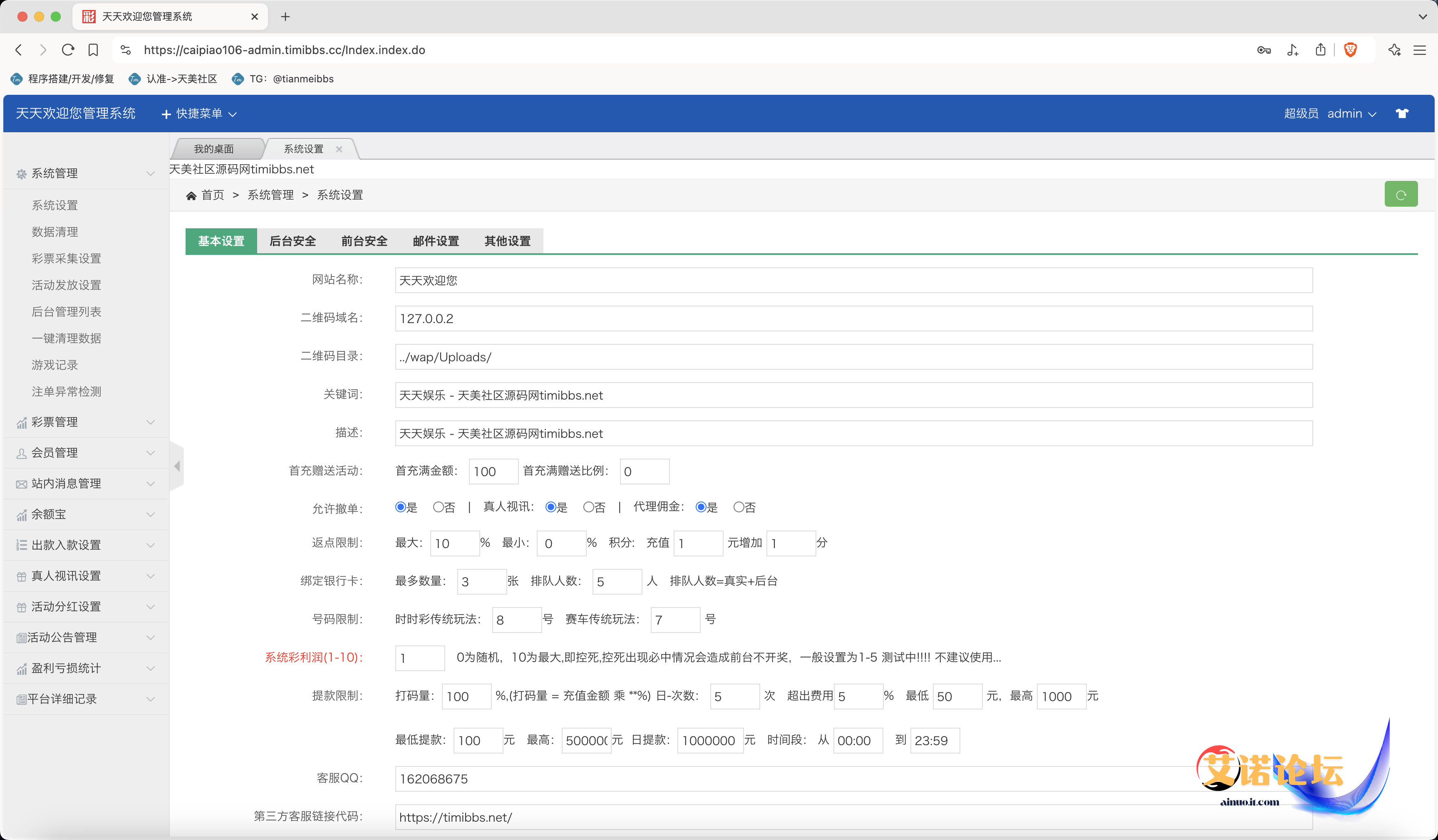This screenshot has width=1438, height=840.
Task: Open 后台管理列表 in the sidebar
Action: pos(66,312)
